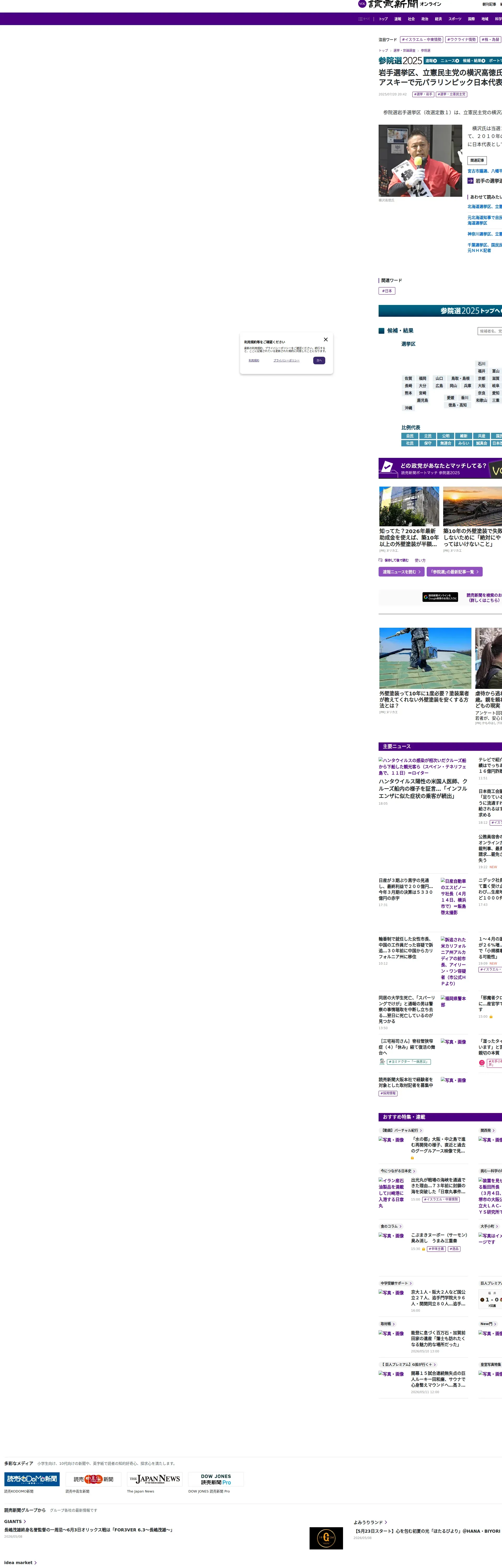The height and width of the screenshot is (1568, 502).
Task: Click the 保存して後で読む folder icon
Action: pos(381,560)
